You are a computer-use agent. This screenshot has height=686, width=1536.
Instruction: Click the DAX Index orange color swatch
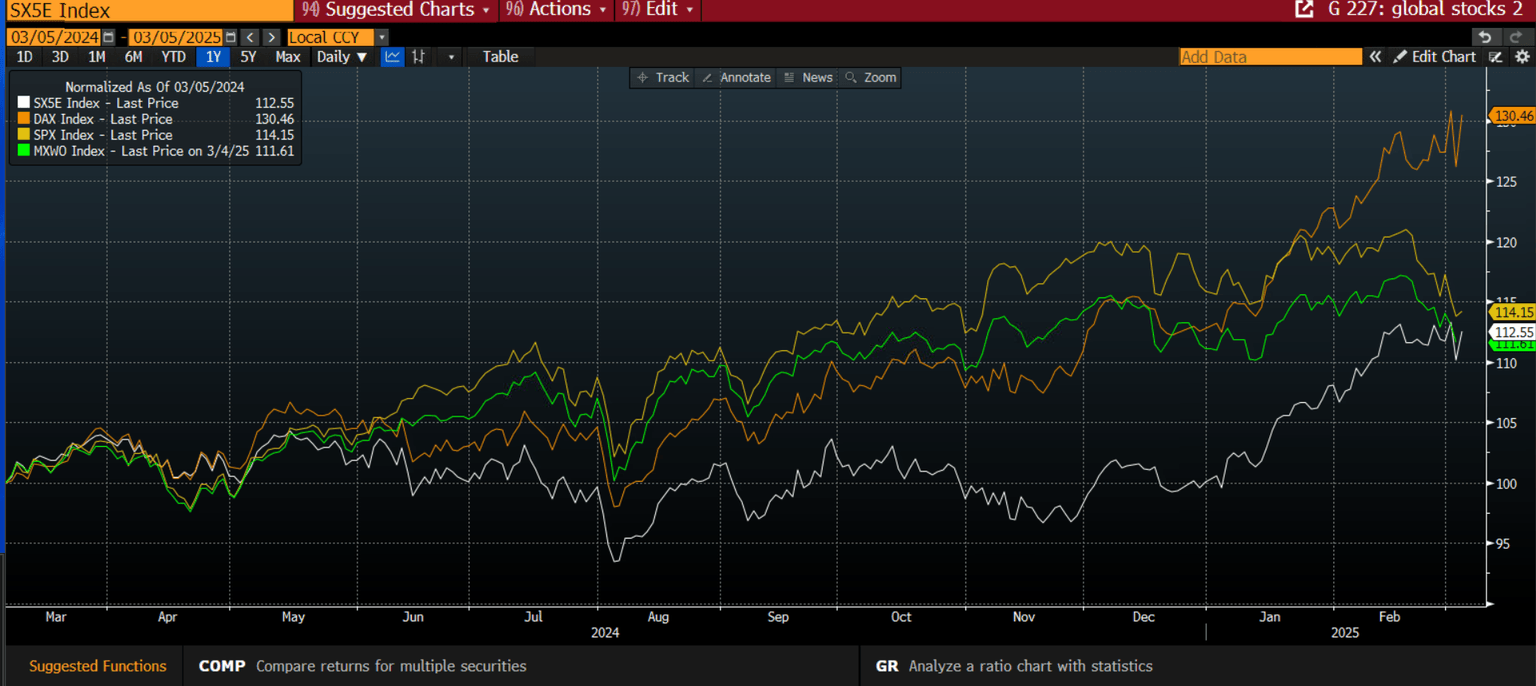click(24, 119)
